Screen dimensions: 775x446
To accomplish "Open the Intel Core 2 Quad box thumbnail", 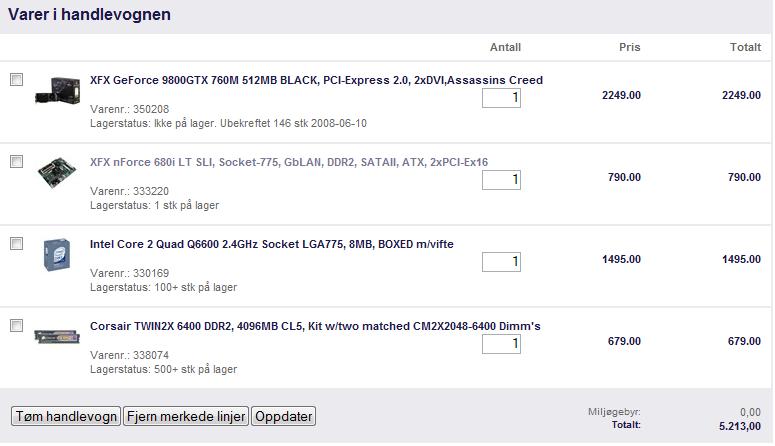I will coord(57,255).
